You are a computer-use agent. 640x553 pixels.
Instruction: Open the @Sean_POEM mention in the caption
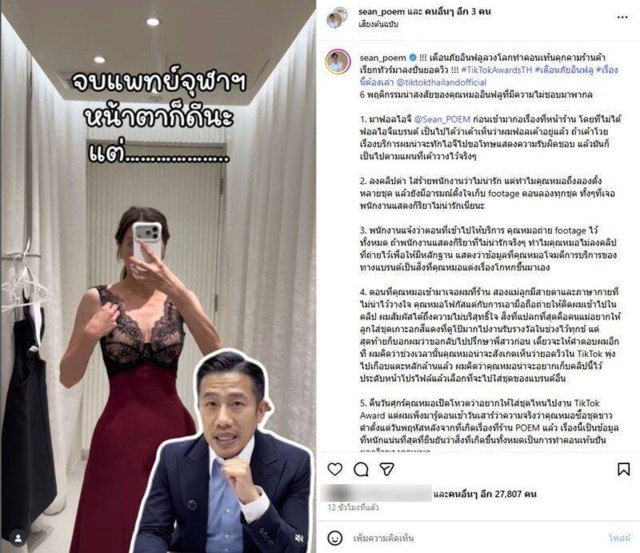[x=442, y=119]
